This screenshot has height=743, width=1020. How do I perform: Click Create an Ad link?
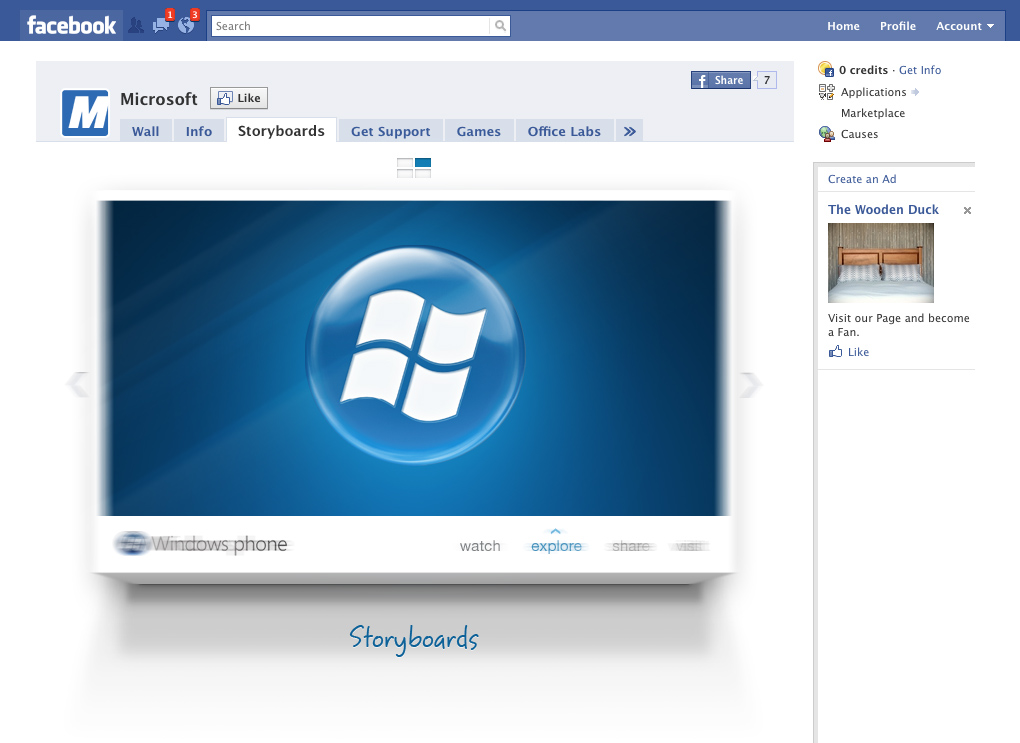click(862, 179)
